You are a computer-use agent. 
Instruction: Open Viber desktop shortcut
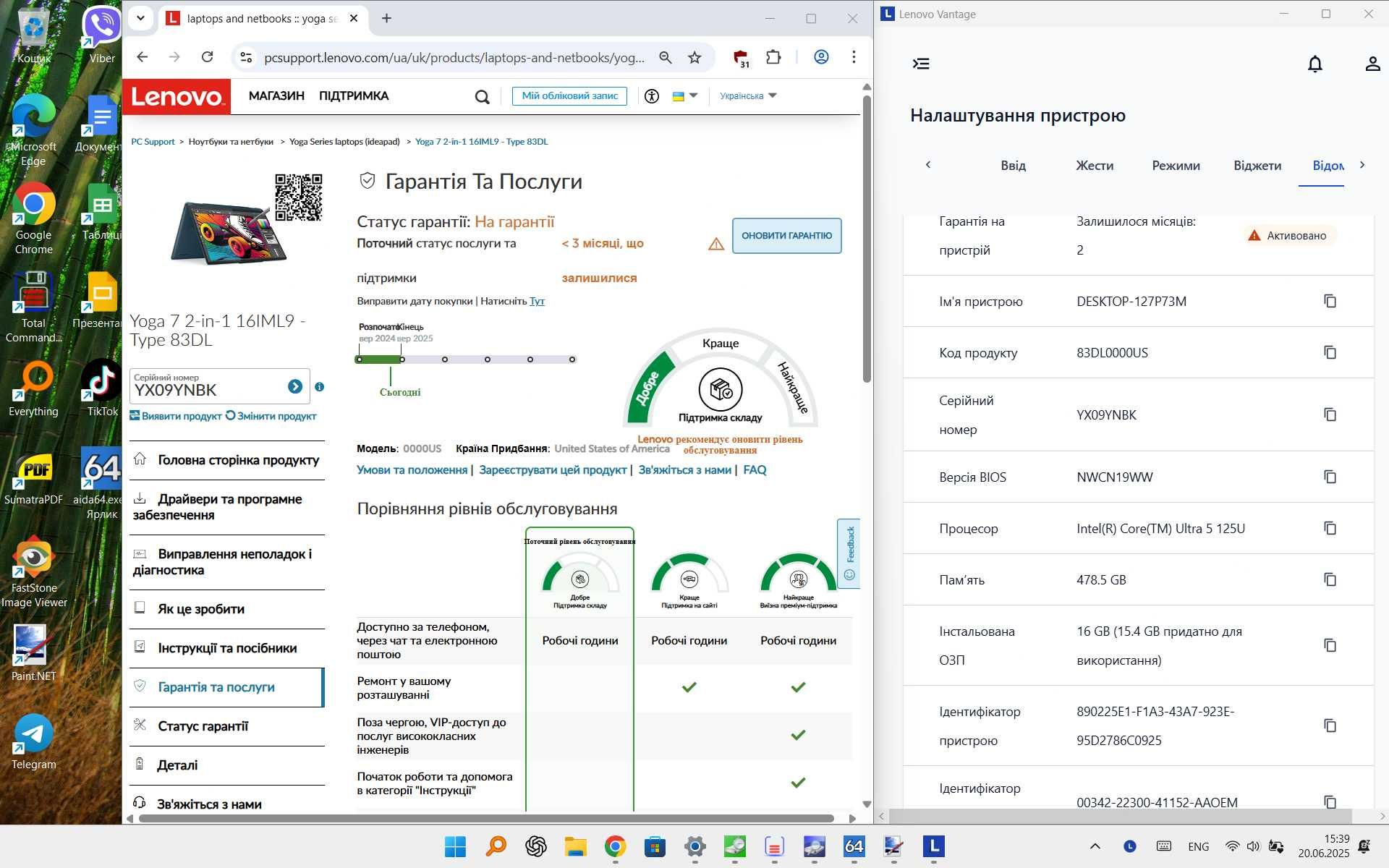click(x=102, y=35)
